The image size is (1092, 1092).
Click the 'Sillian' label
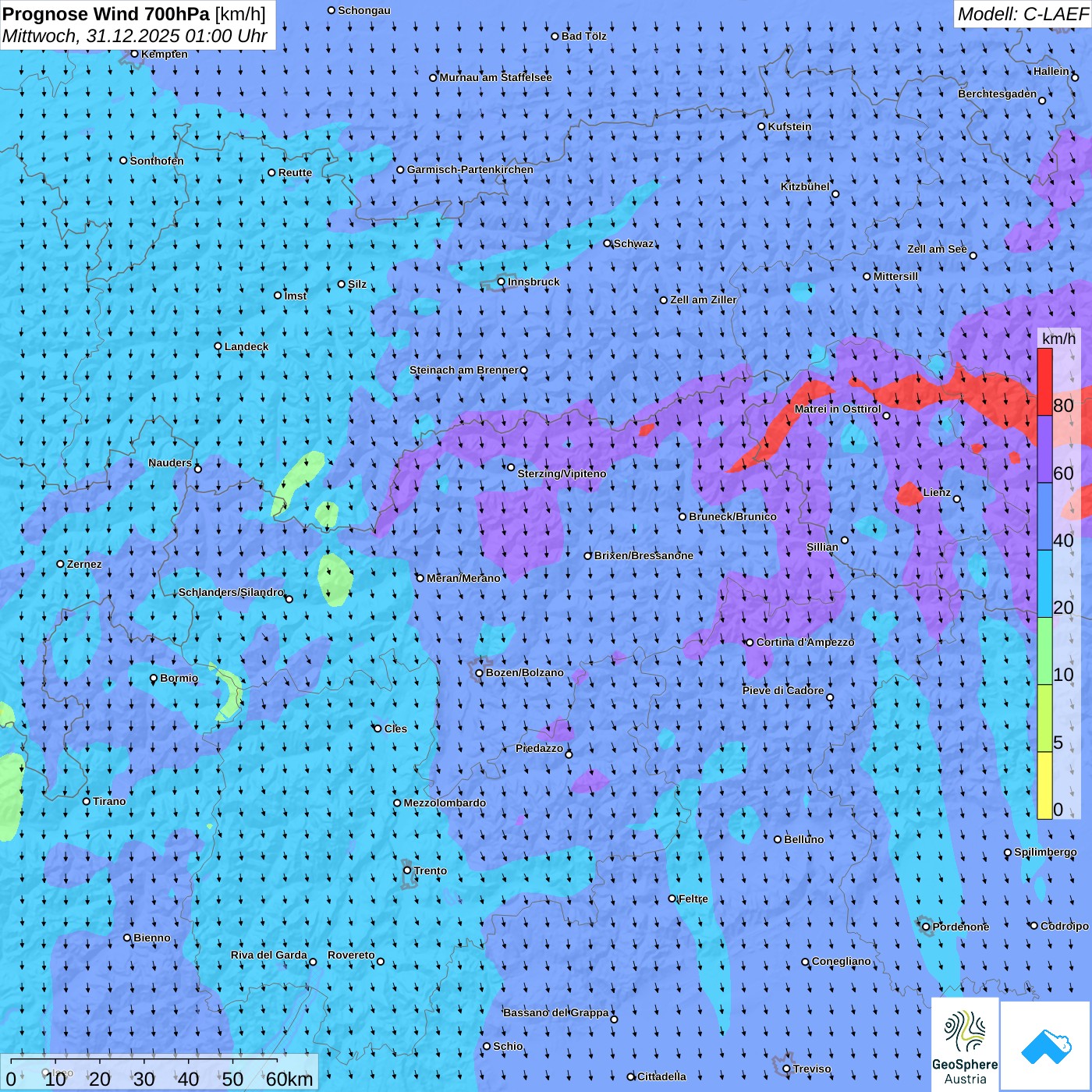pyautogui.click(x=822, y=547)
